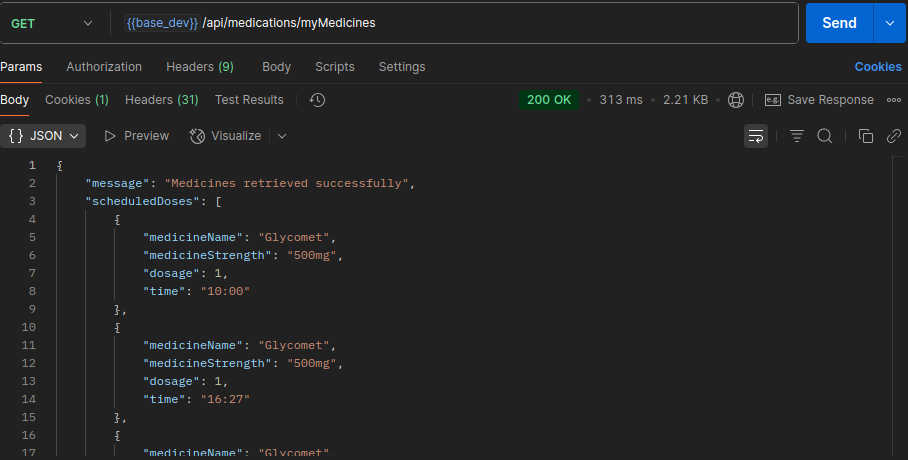Open response history clock icon
This screenshot has height=460, width=908.
coord(317,100)
